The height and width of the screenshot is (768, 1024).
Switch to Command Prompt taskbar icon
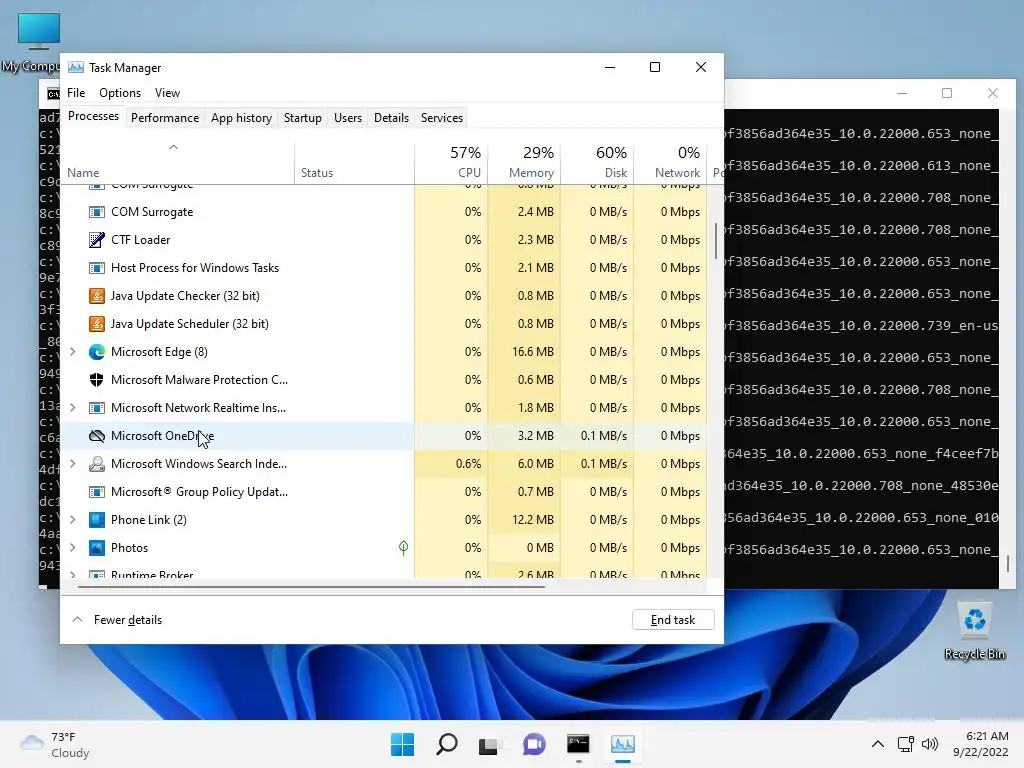579,744
